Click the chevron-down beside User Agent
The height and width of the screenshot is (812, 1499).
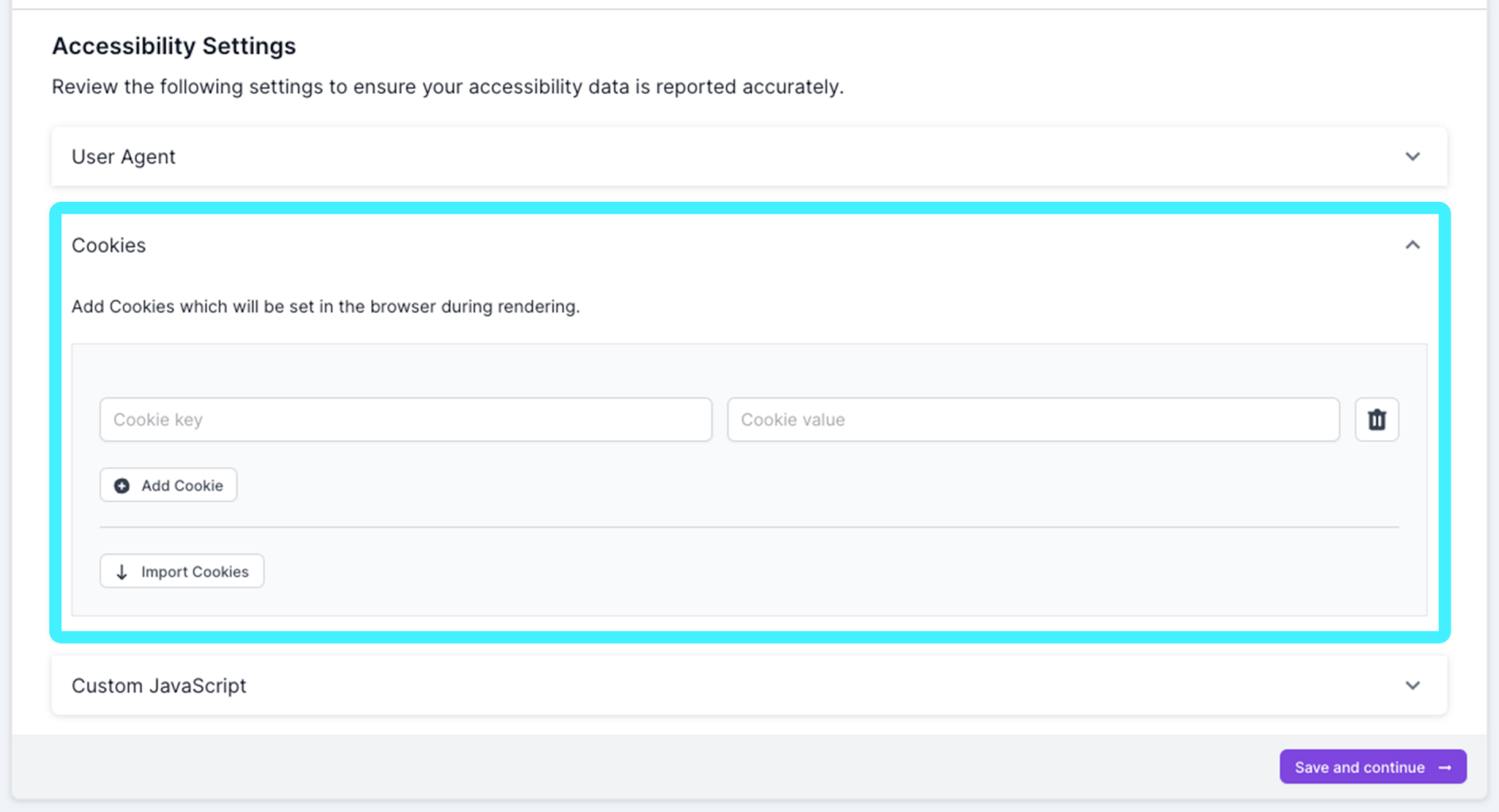tap(1413, 156)
